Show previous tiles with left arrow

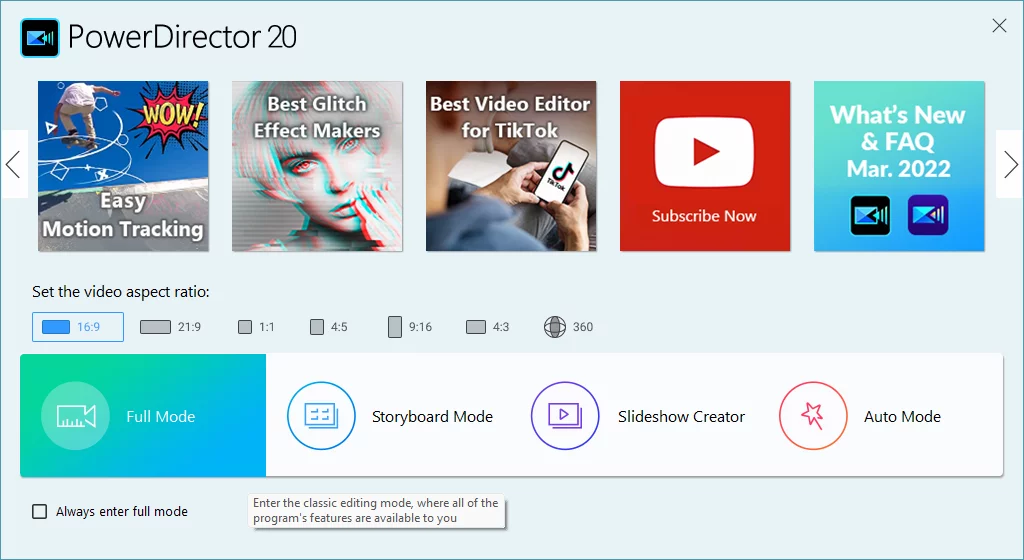tap(14, 164)
